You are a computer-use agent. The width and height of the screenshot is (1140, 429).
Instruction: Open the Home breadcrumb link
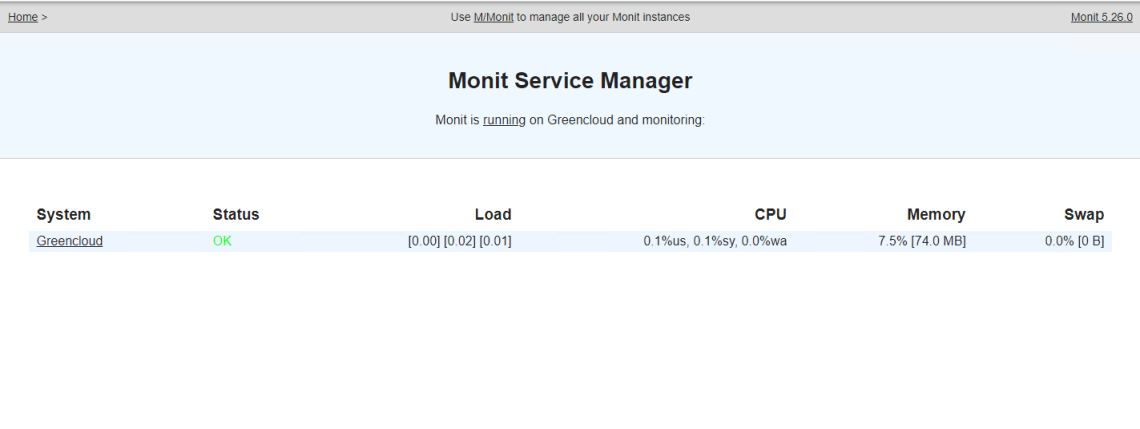tap(23, 17)
